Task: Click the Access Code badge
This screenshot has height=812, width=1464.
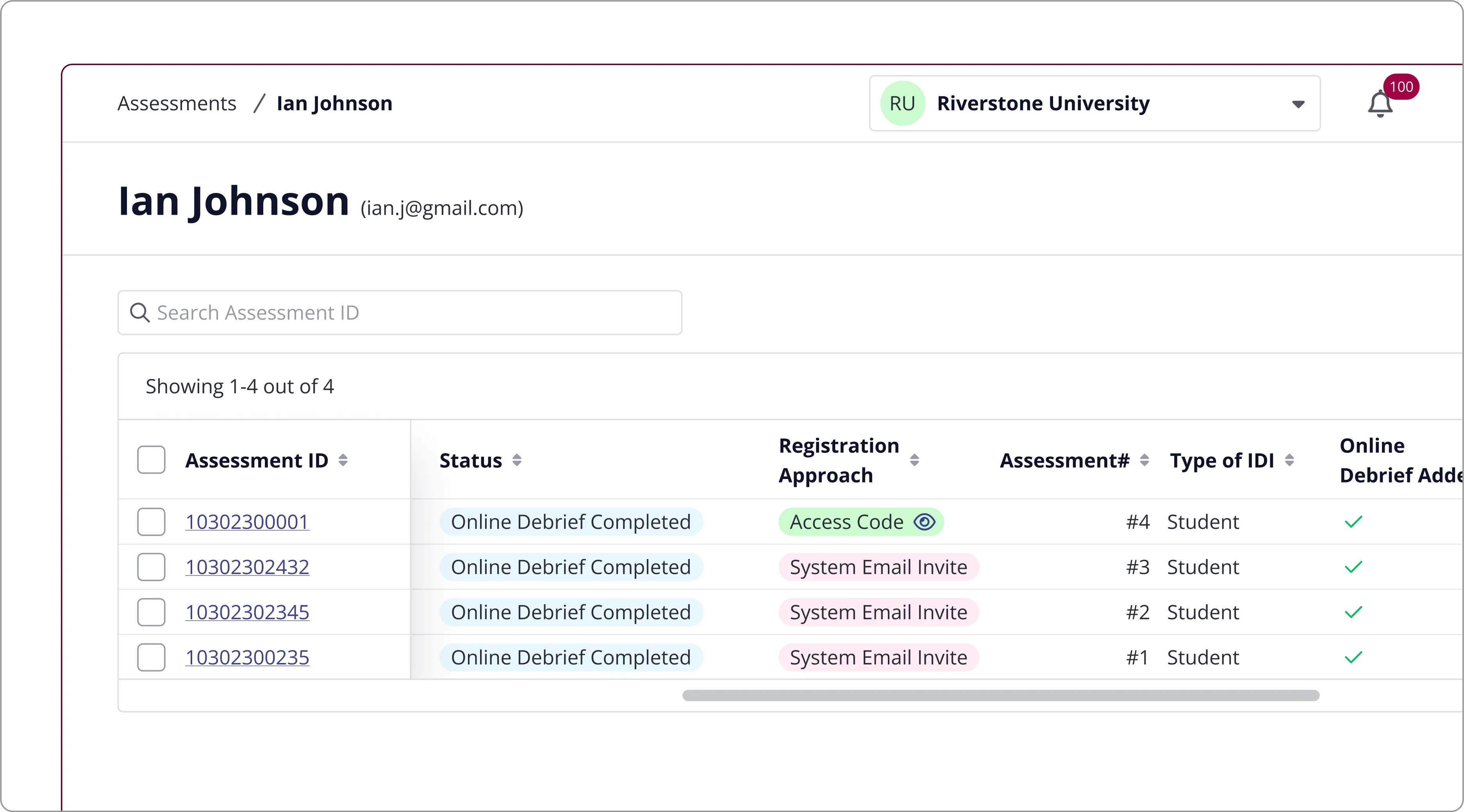Action: 861,522
